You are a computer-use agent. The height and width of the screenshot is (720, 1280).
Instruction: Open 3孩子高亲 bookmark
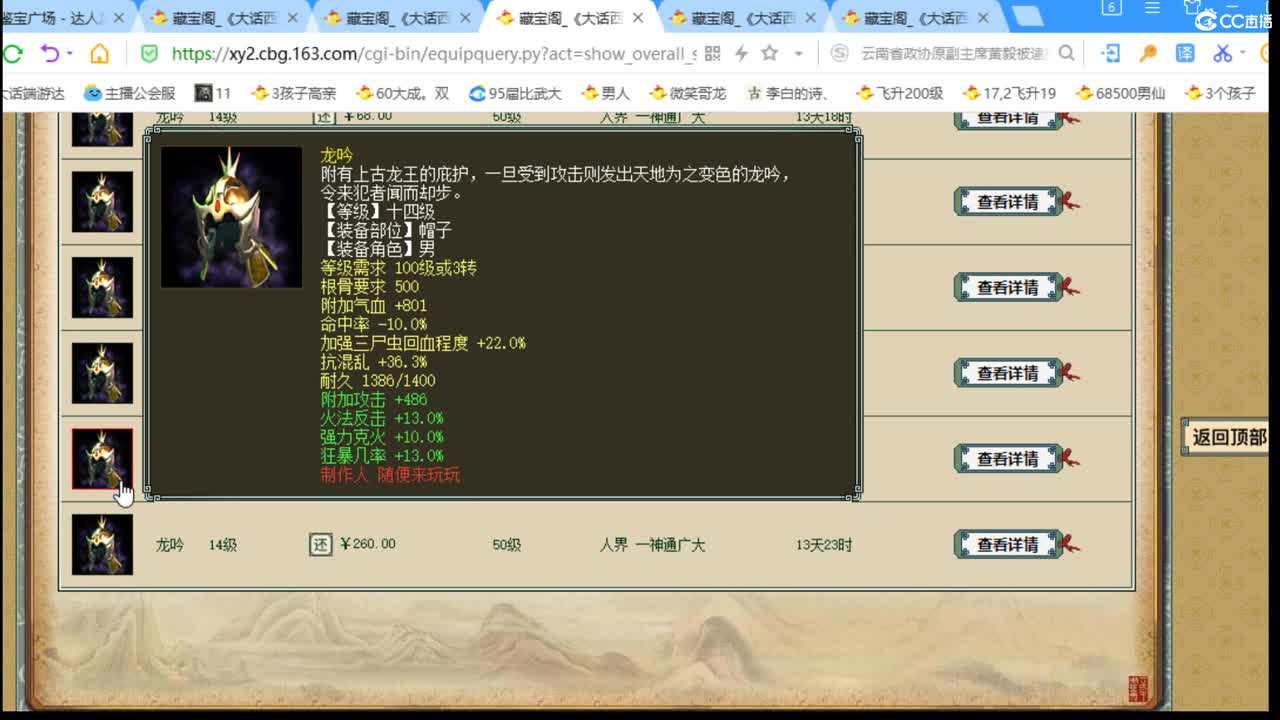tap(294, 93)
